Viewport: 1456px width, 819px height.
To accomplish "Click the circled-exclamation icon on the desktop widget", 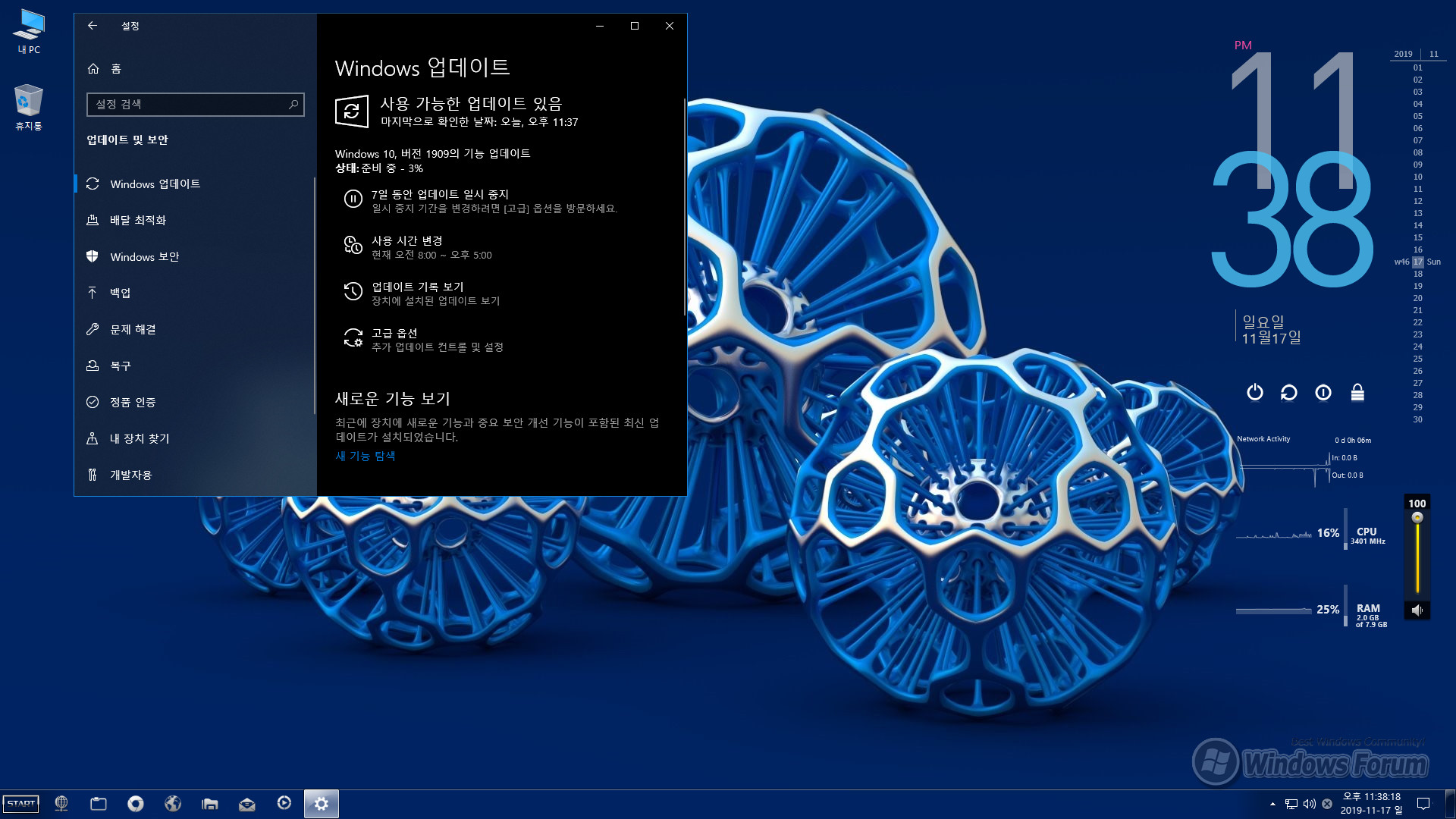I will click(1323, 392).
